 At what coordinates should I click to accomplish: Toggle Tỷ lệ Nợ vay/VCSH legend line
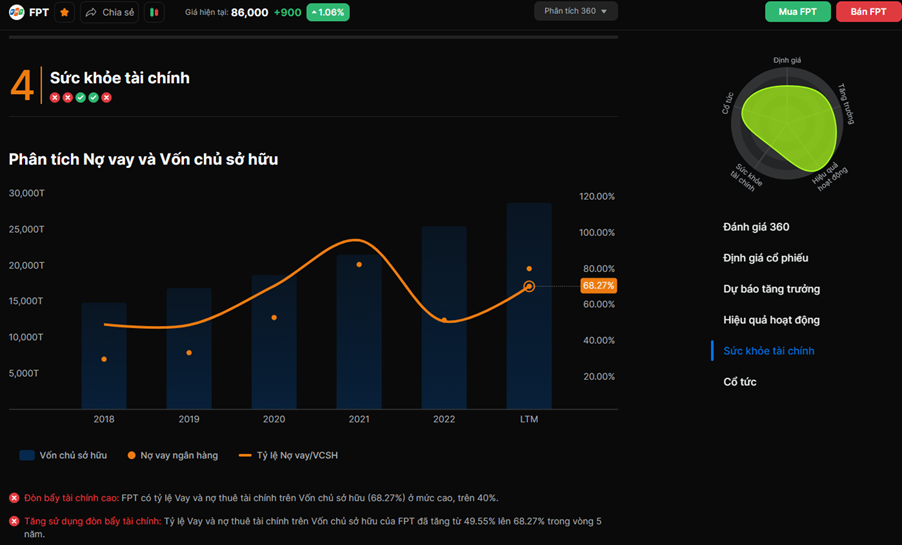245,455
